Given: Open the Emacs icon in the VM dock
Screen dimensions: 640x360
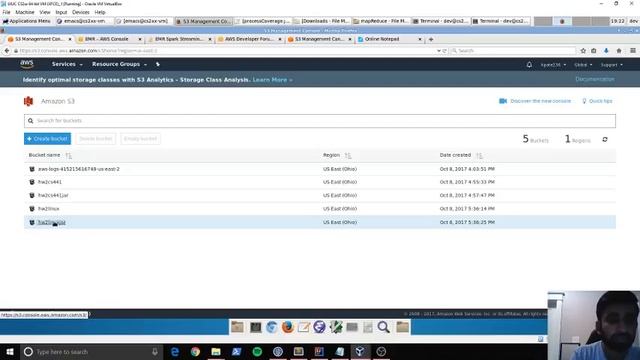Looking at the screenshot, I should (x=319, y=327).
